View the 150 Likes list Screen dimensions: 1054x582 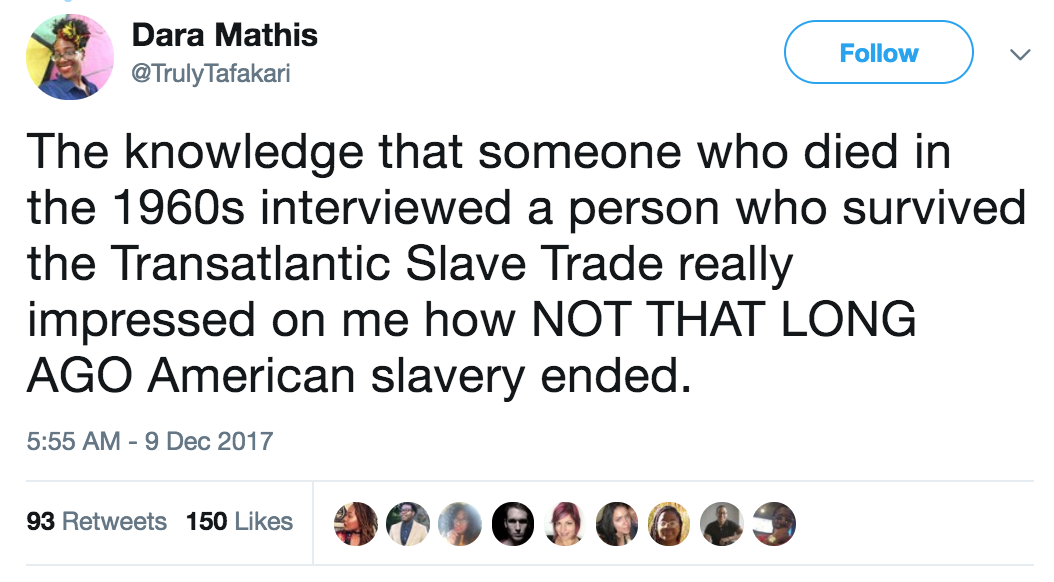click(x=239, y=521)
